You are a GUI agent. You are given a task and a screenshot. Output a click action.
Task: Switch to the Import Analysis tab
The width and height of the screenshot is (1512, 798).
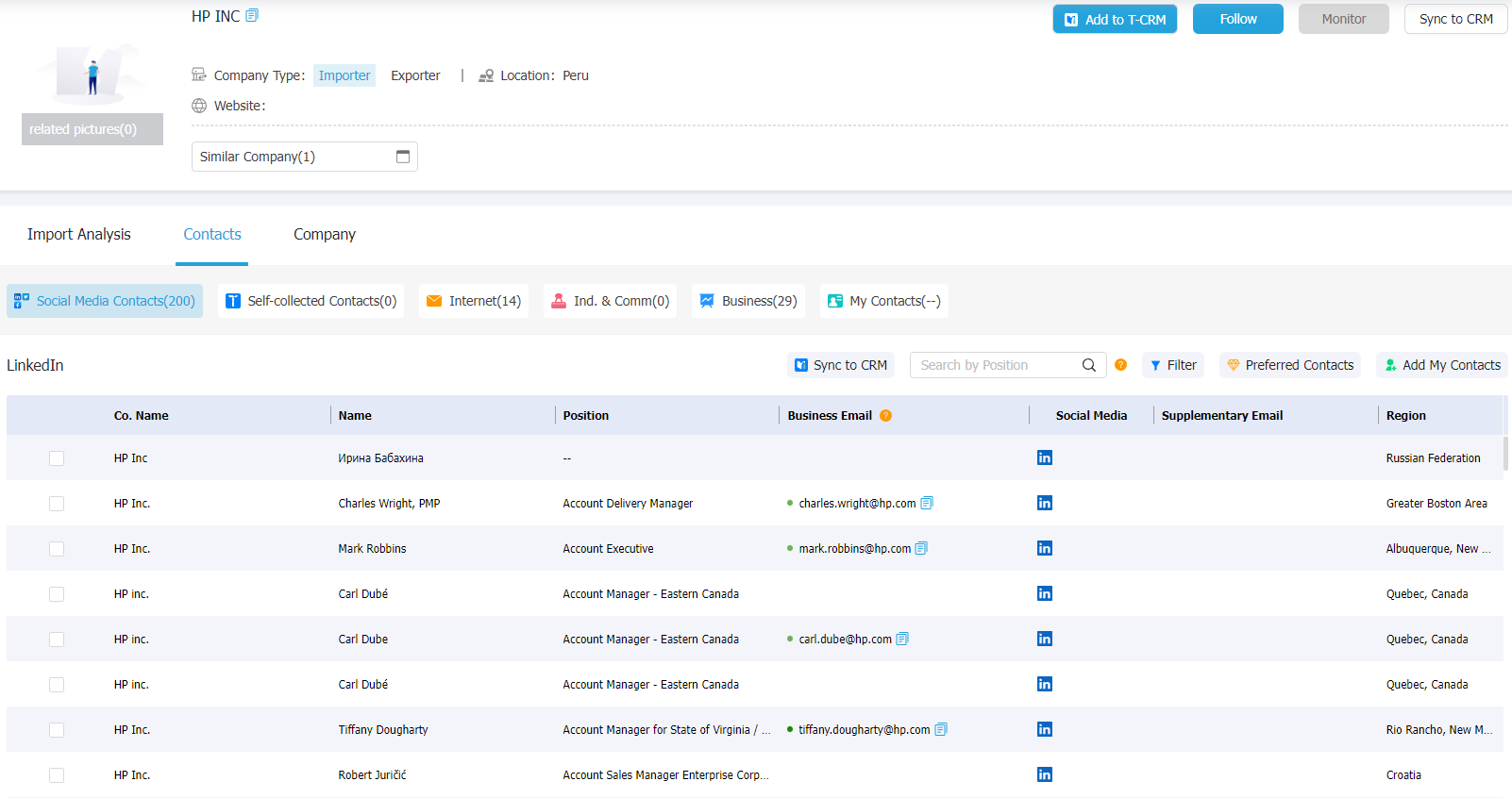click(79, 234)
